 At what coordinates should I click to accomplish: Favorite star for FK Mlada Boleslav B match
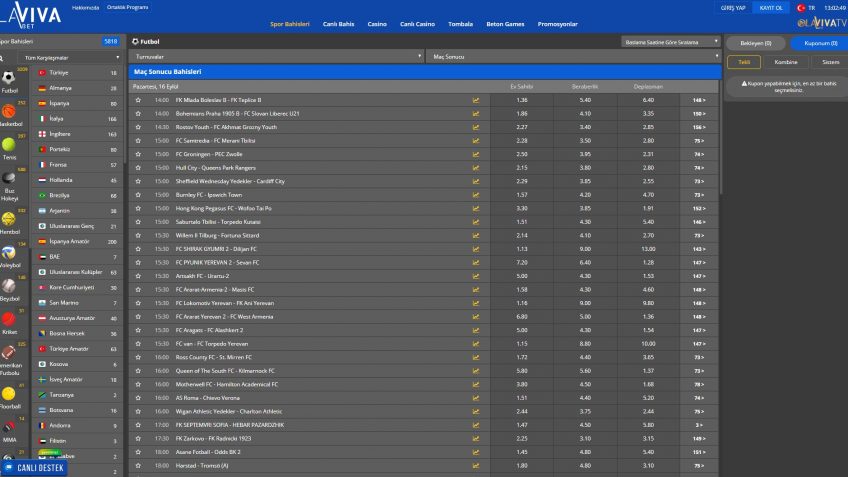(138, 100)
